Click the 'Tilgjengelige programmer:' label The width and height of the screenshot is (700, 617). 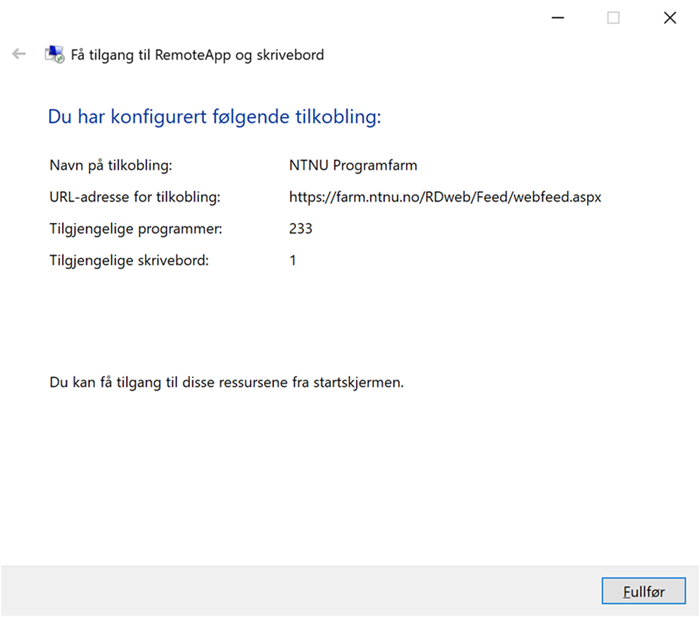point(136,229)
